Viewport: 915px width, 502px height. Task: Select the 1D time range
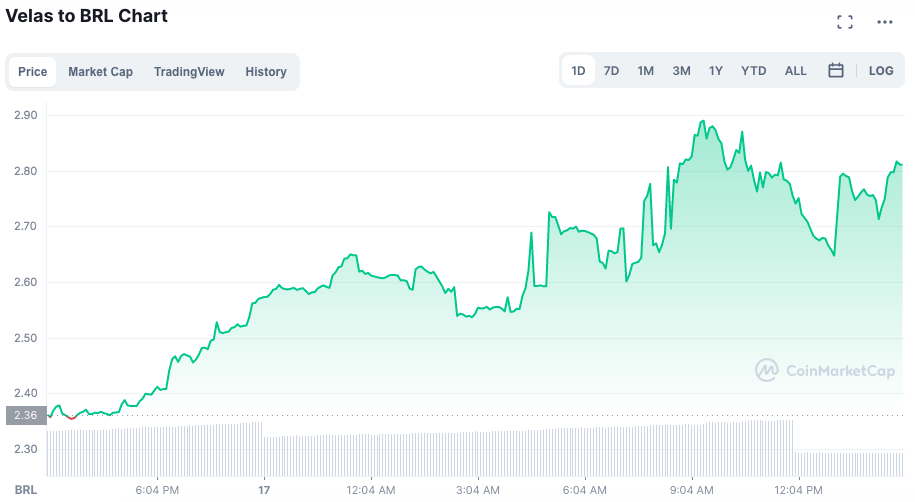578,71
